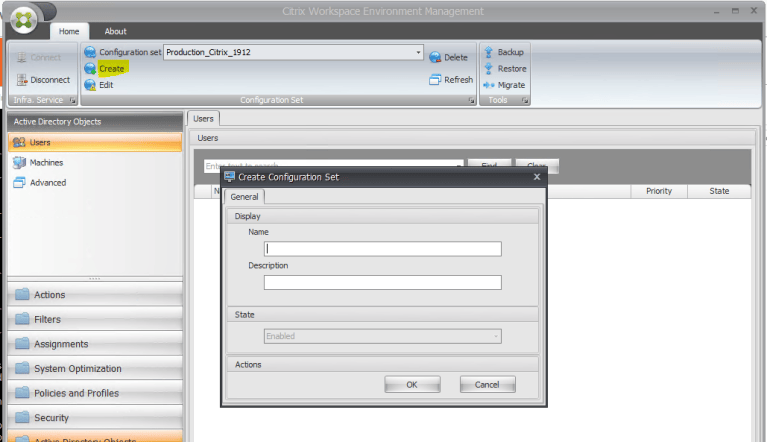Click the Name input field

click(383, 249)
